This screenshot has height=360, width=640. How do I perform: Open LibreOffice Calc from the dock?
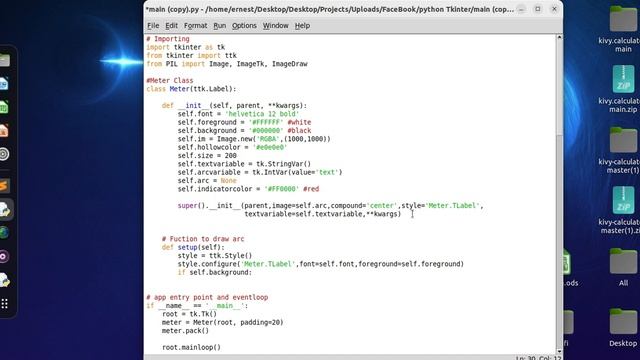click(4, 107)
